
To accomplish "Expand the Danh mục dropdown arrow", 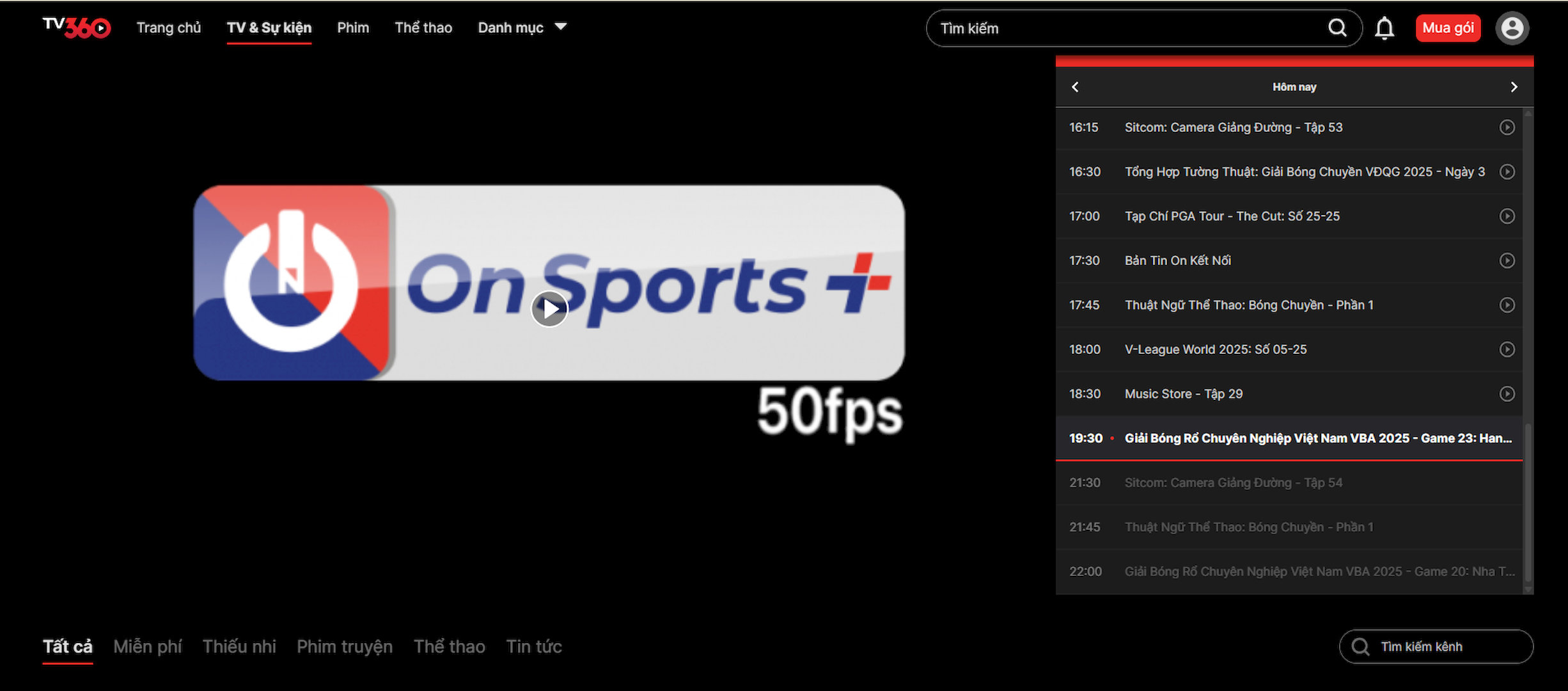I will point(561,27).
